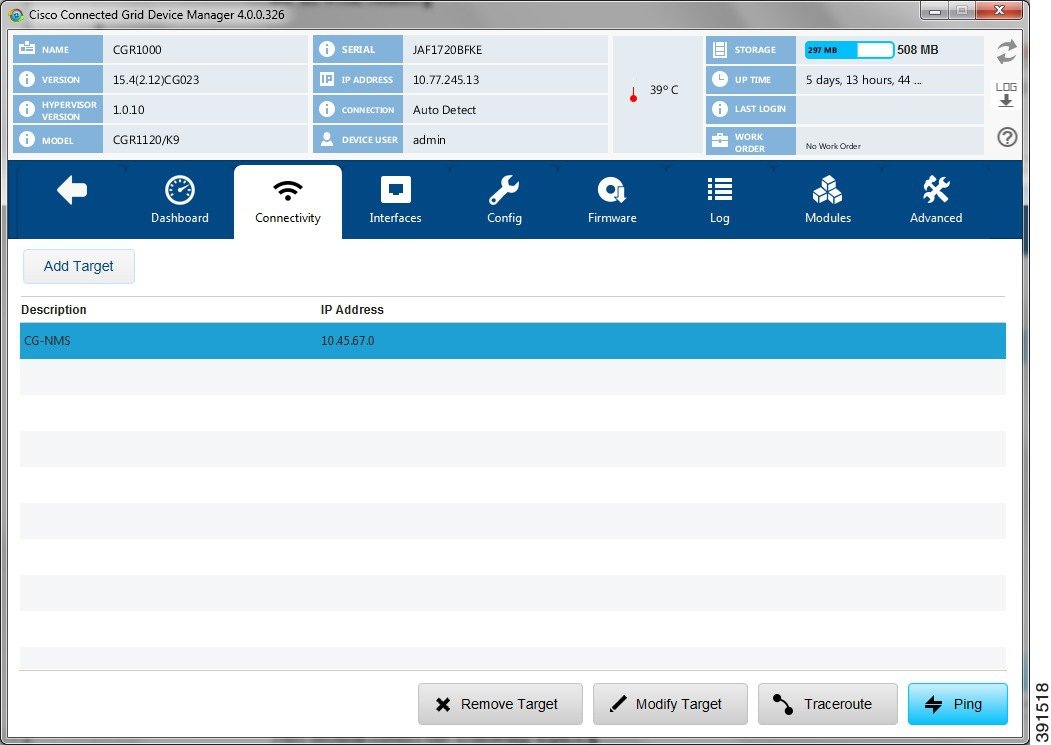The width and height of the screenshot is (1051, 745).
Task: Select the CG-NMS target row
Action: [x=513, y=341]
